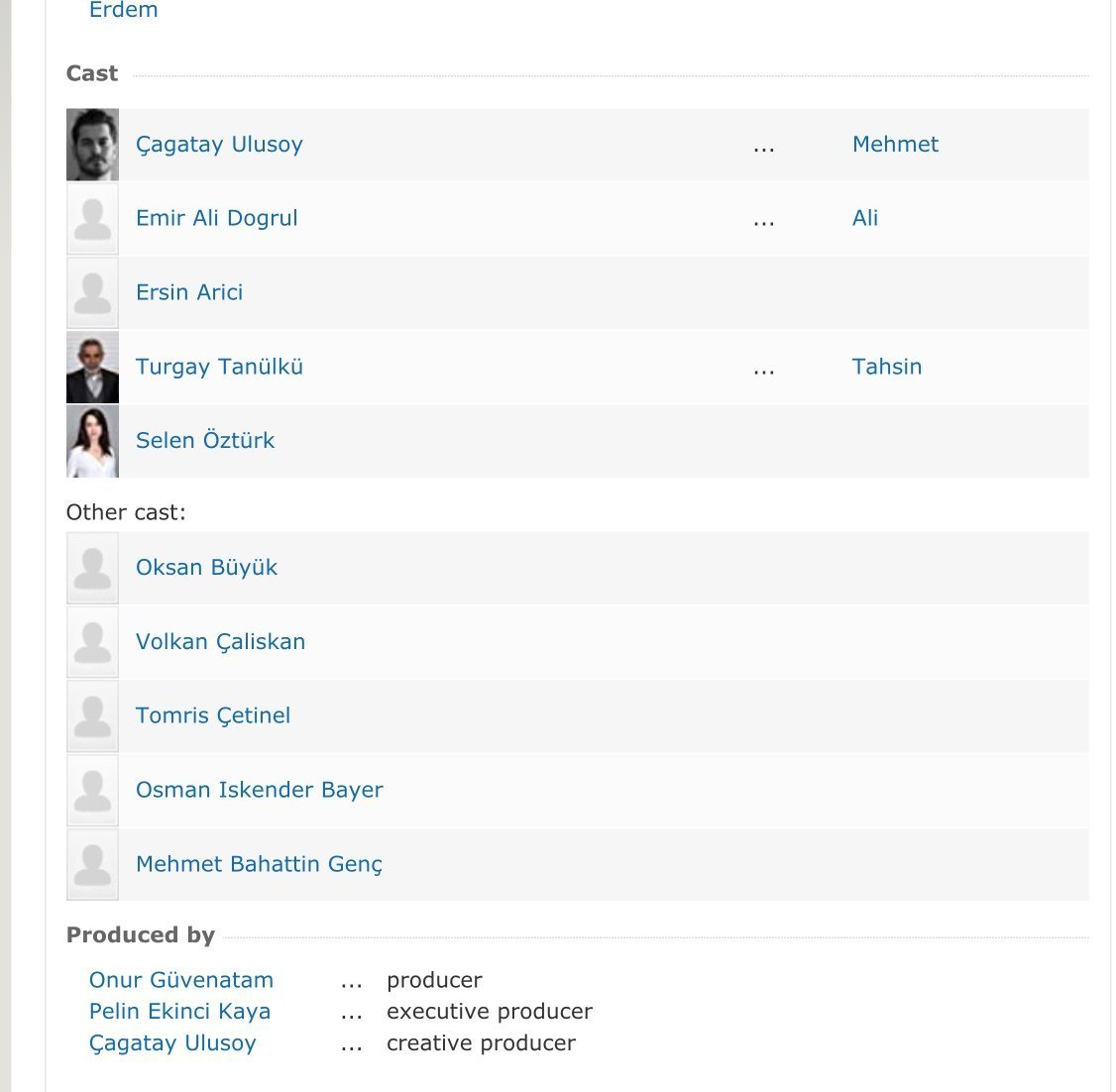Click Selen Öztürk's cast photo thumbnail
This screenshot has width=1116, height=1092.
click(92, 441)
